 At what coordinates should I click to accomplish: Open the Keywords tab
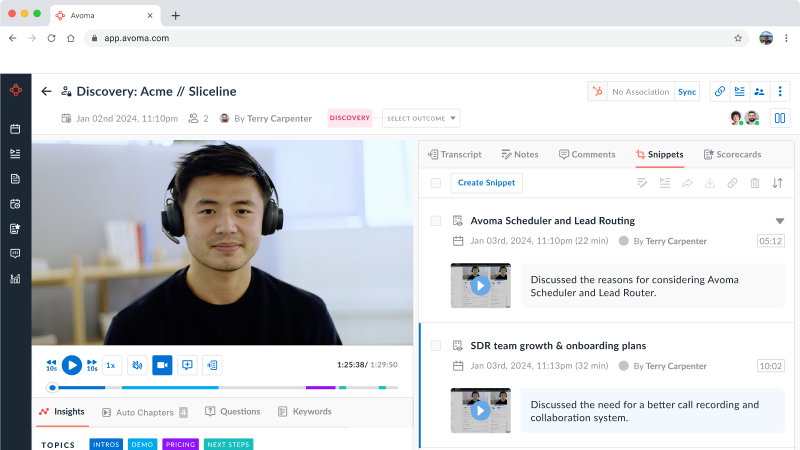pos(305,412)
